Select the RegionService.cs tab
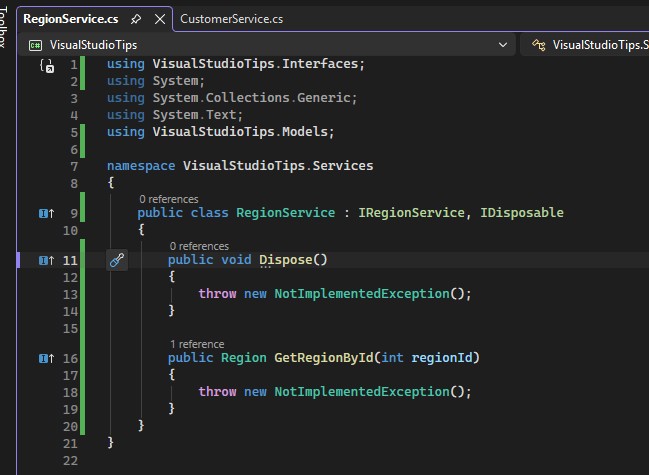This screenshot has height=475, width=649. coord(71,19)
